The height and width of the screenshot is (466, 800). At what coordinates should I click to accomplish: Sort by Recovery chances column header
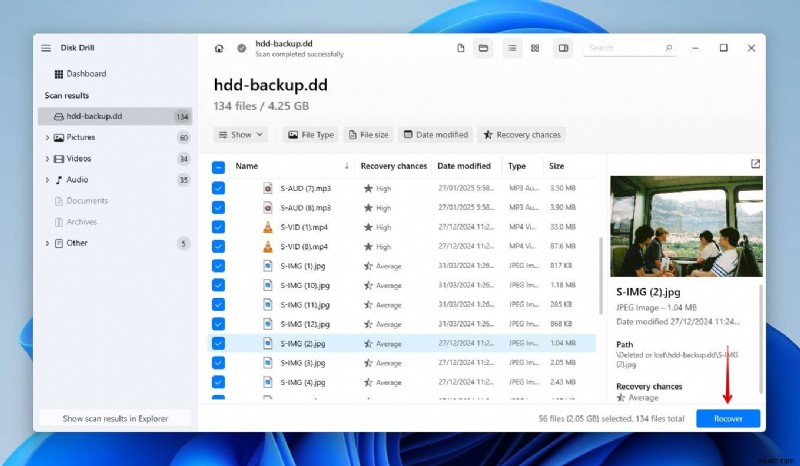[x=393, y=166]
